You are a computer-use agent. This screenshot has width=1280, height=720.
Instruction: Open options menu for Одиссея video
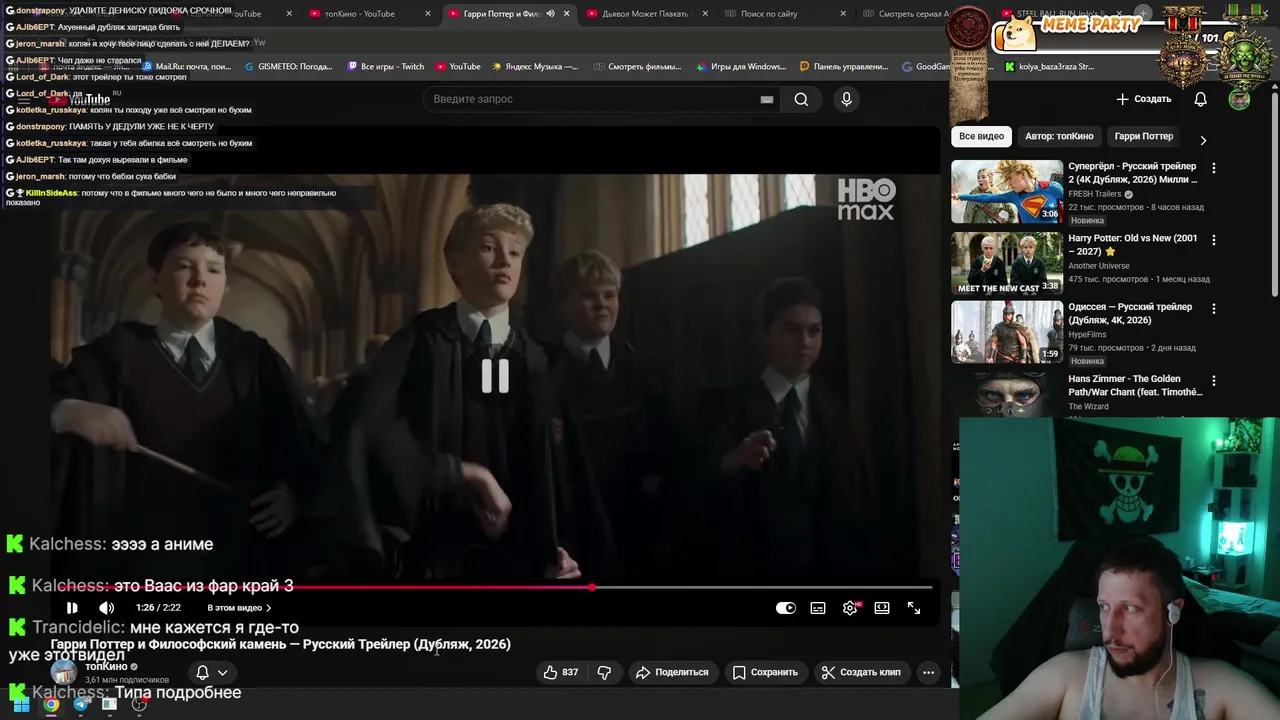click(x=1213, y=309)
